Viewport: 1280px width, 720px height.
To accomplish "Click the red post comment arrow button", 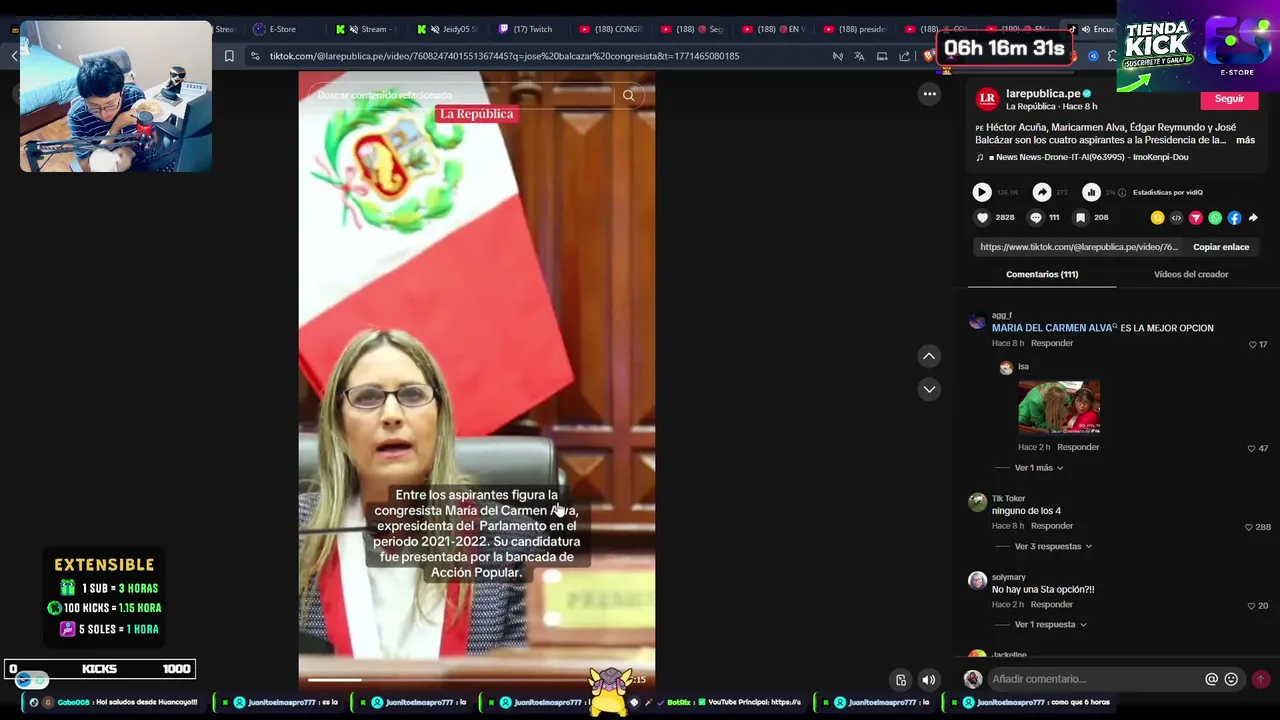I will tap(1261, 679).
